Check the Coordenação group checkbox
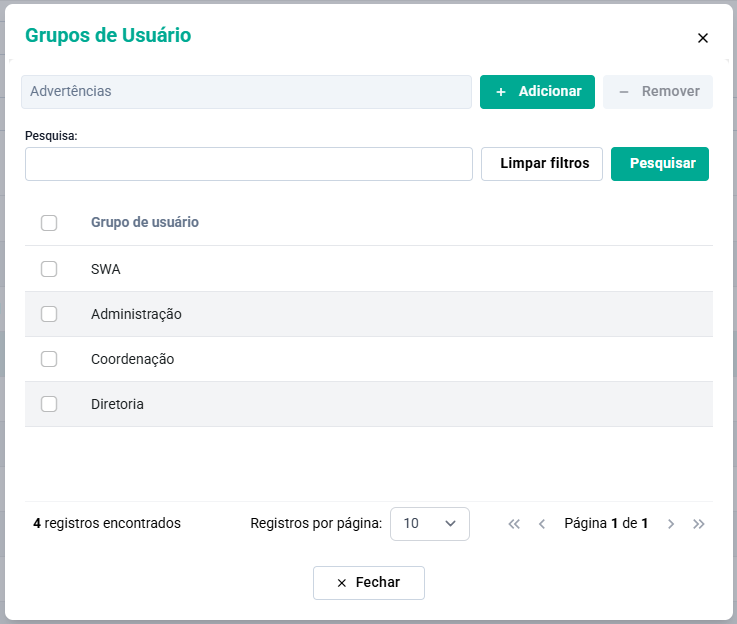 coord(49,359)
